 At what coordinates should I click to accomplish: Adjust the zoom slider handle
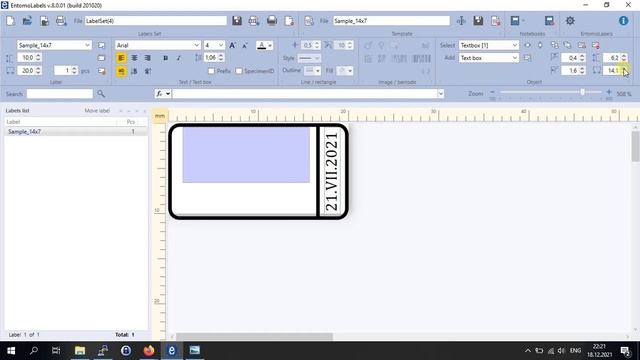click(x=582, y=93)
